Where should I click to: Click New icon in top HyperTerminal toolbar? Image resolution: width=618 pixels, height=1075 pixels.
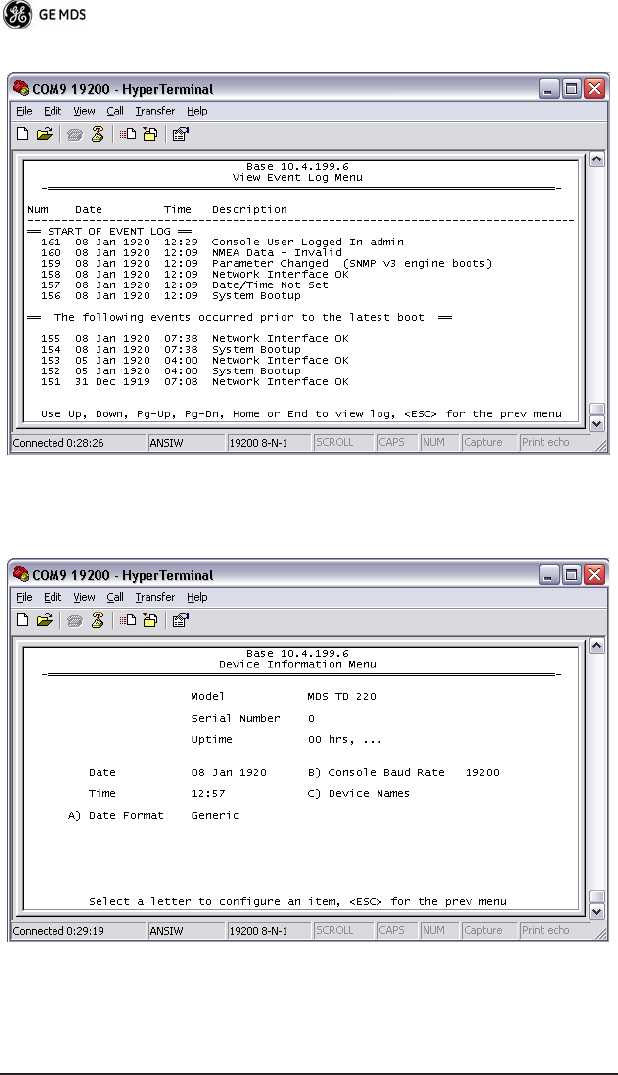coord(23,134)
